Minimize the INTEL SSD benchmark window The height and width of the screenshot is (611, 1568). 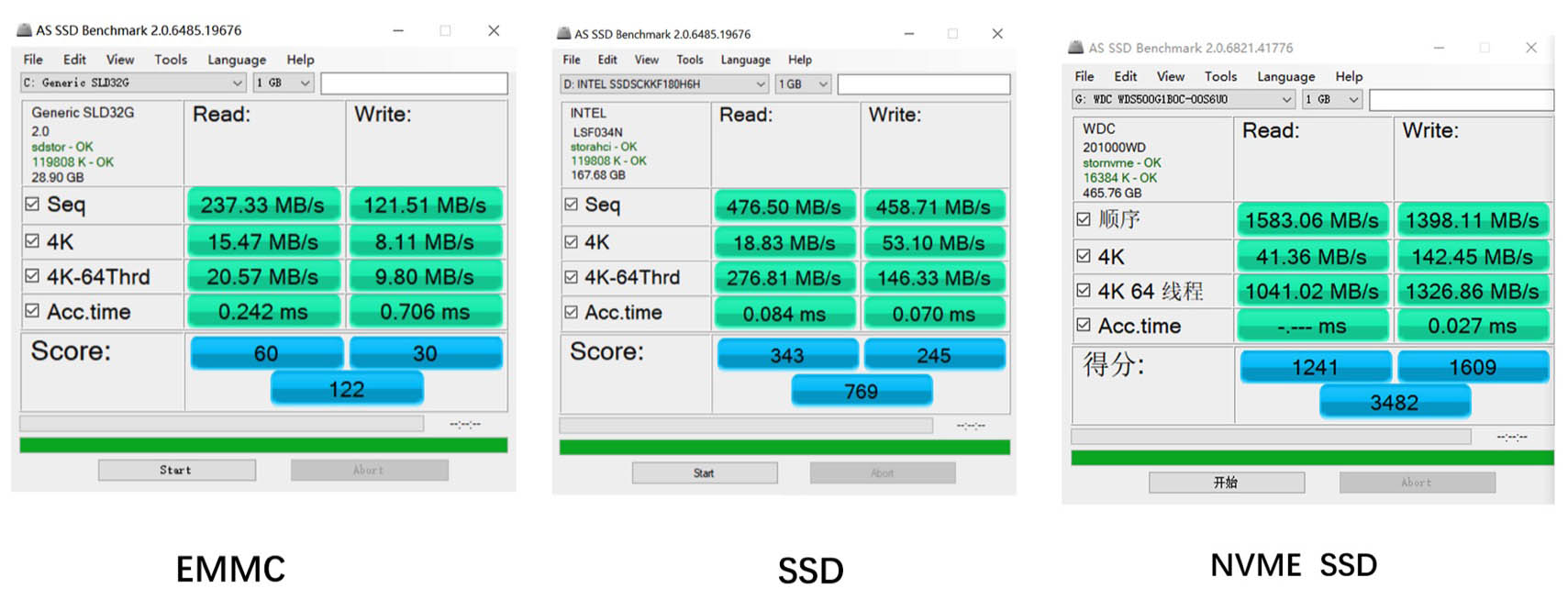point(908,34)
